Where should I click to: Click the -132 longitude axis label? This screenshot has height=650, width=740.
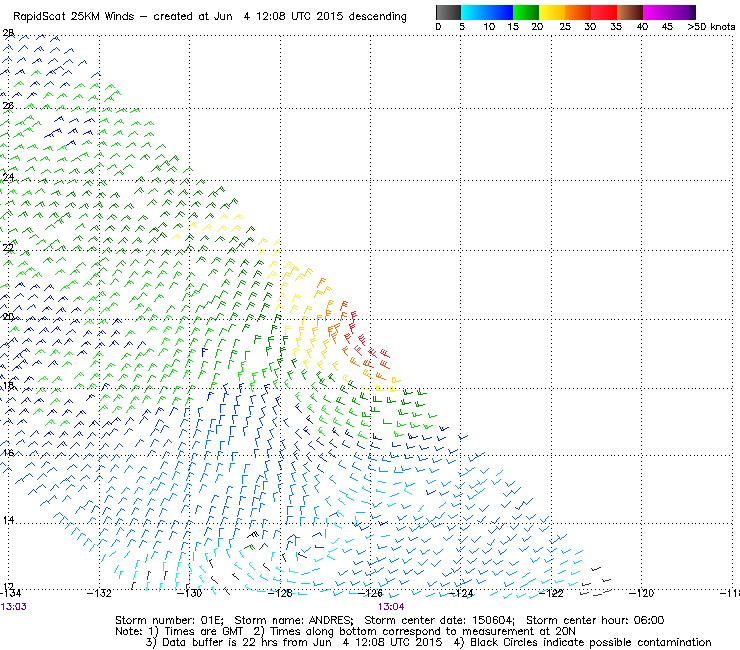click(x=99, y=593)
